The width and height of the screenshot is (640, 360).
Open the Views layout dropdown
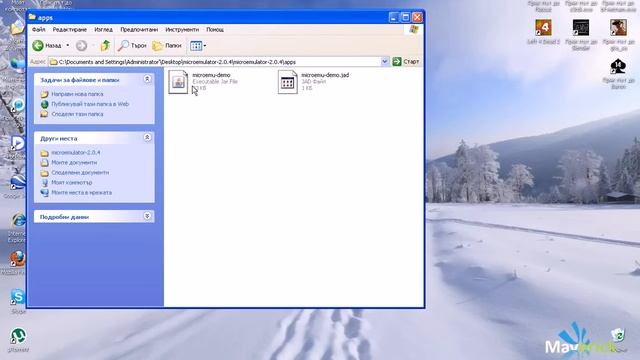click(x=198, y=46)
